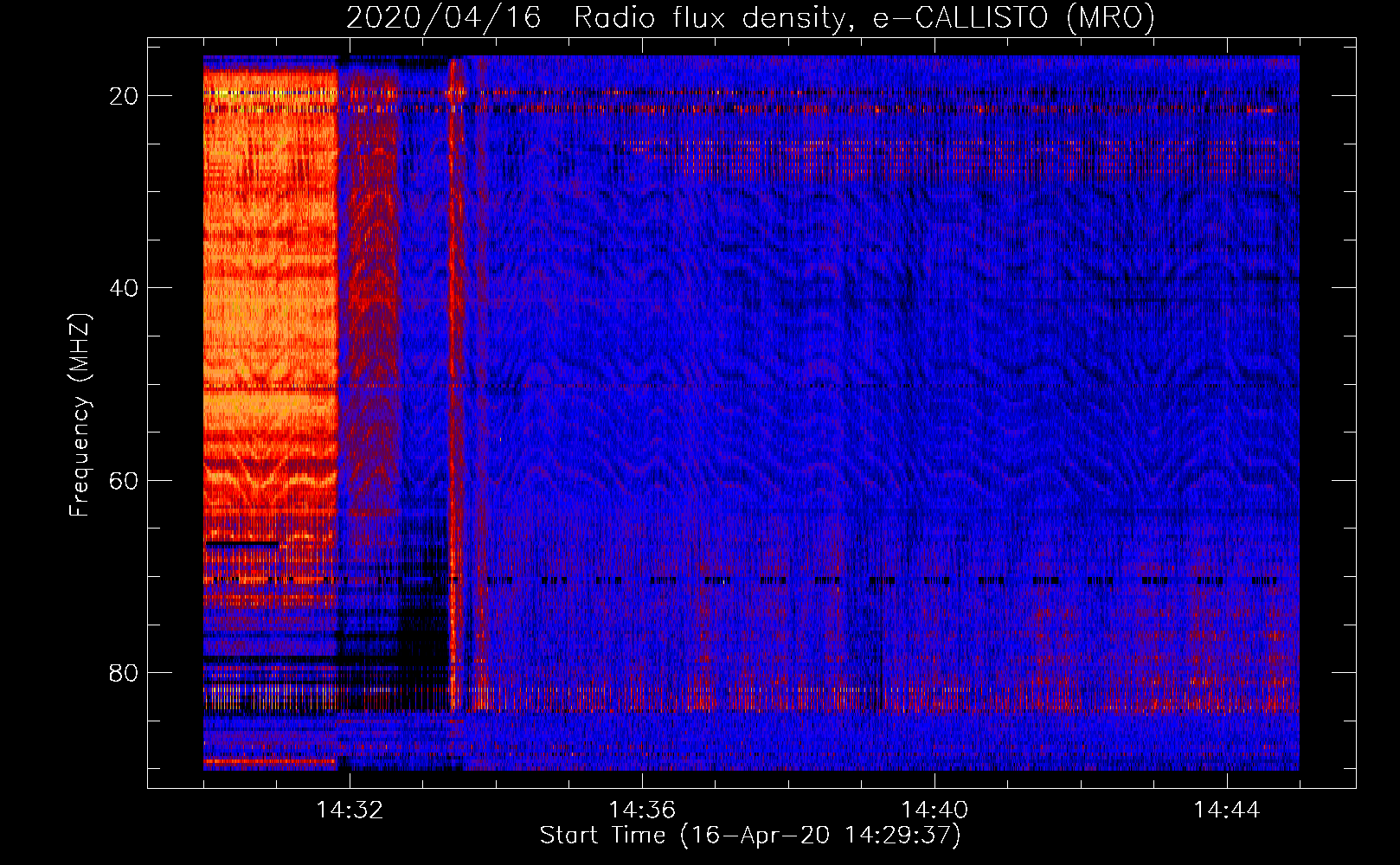Click the 20 frequency tick label
The image size is (1400, 865).
pos(125,96)
